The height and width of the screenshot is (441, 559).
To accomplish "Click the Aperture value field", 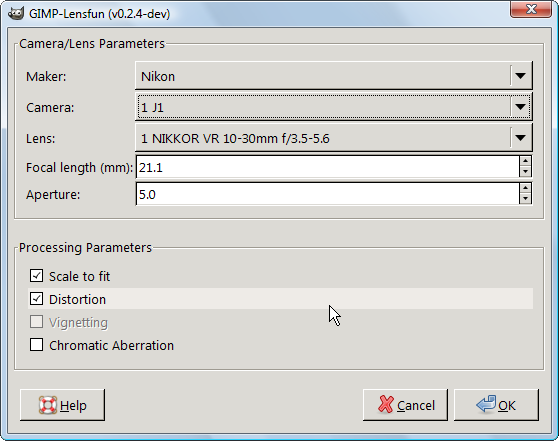I will [x=327, y=194].
